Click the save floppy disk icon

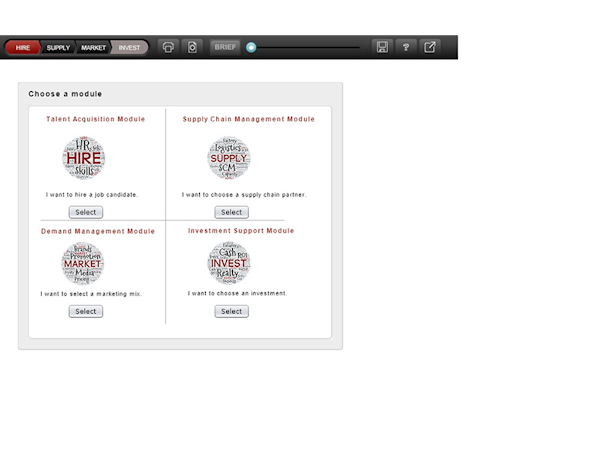click(382, 47)
